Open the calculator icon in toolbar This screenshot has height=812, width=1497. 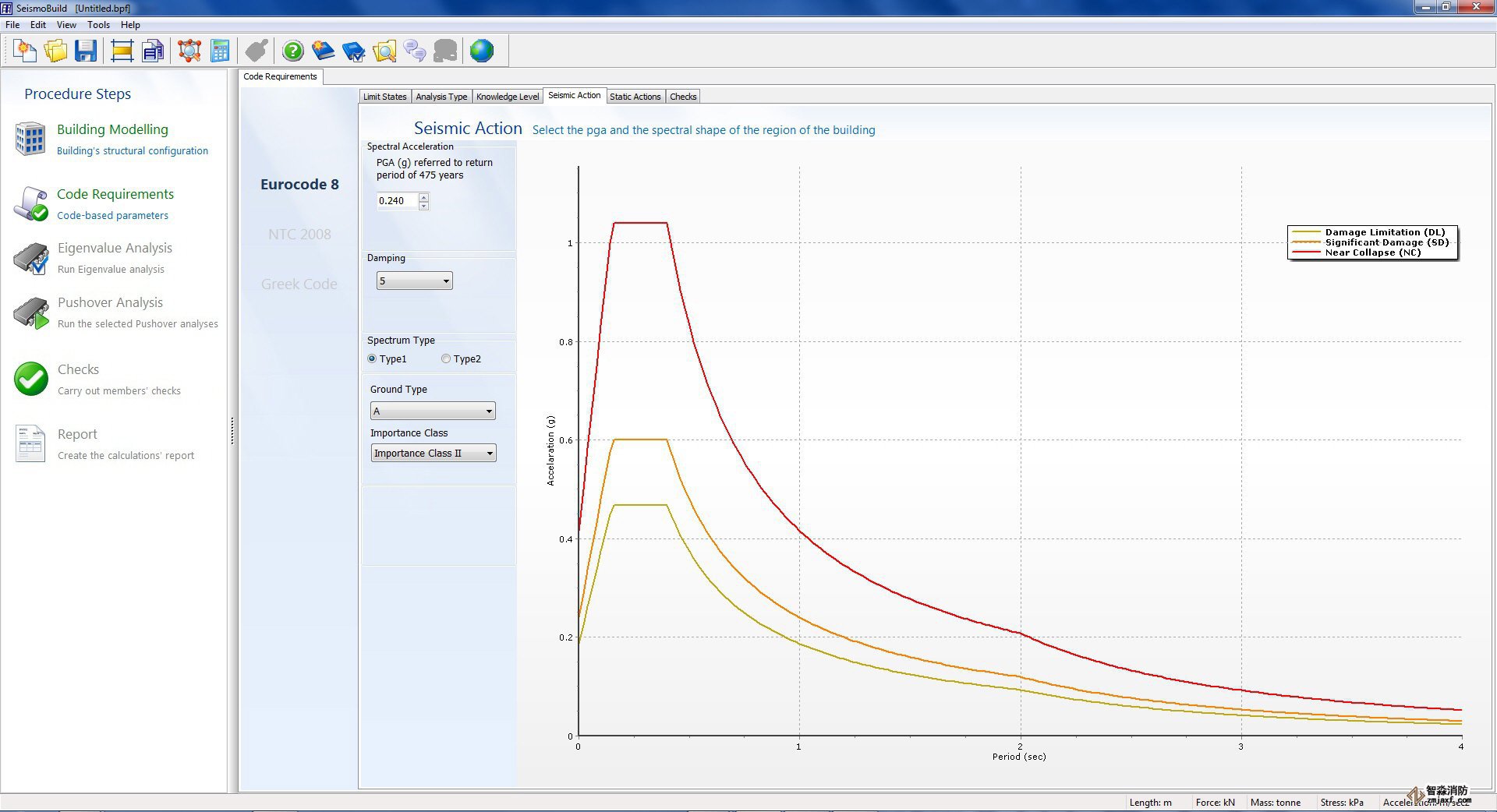221,51
